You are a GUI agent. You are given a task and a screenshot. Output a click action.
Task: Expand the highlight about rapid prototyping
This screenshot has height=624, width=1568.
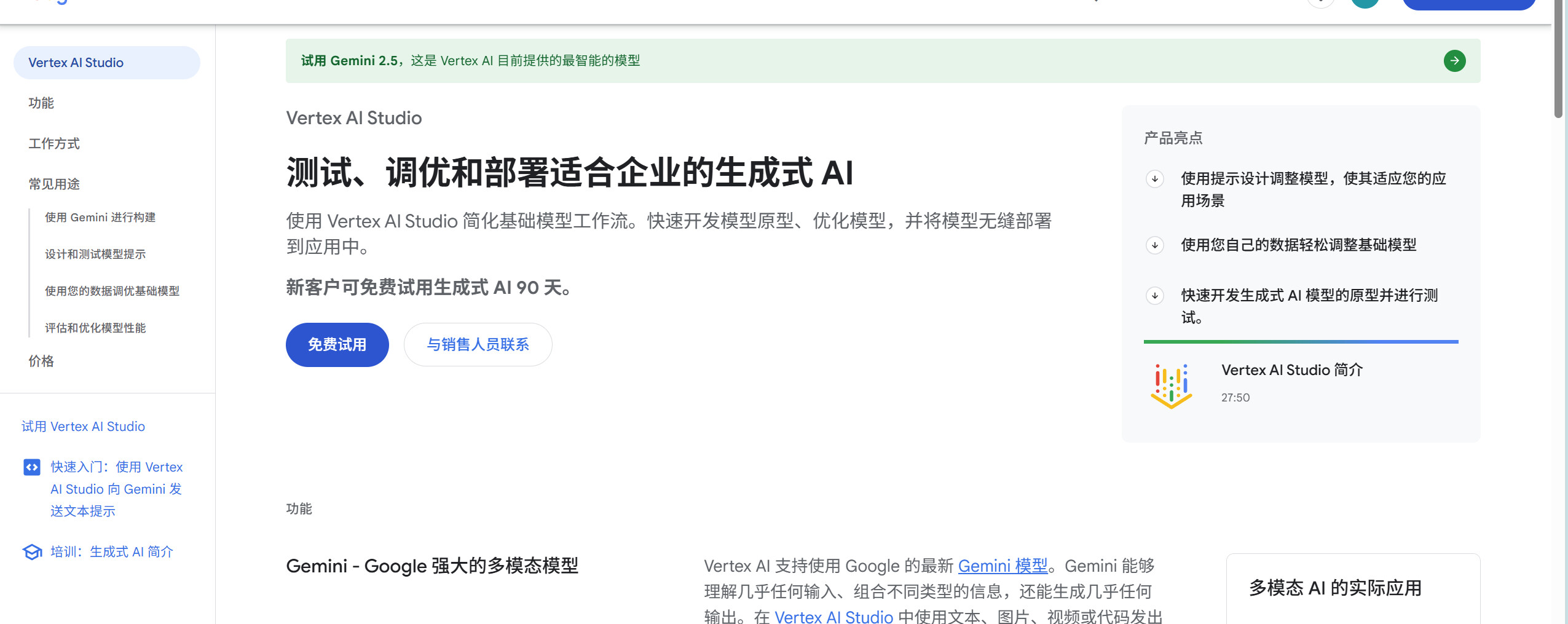tap(1154, 296)
